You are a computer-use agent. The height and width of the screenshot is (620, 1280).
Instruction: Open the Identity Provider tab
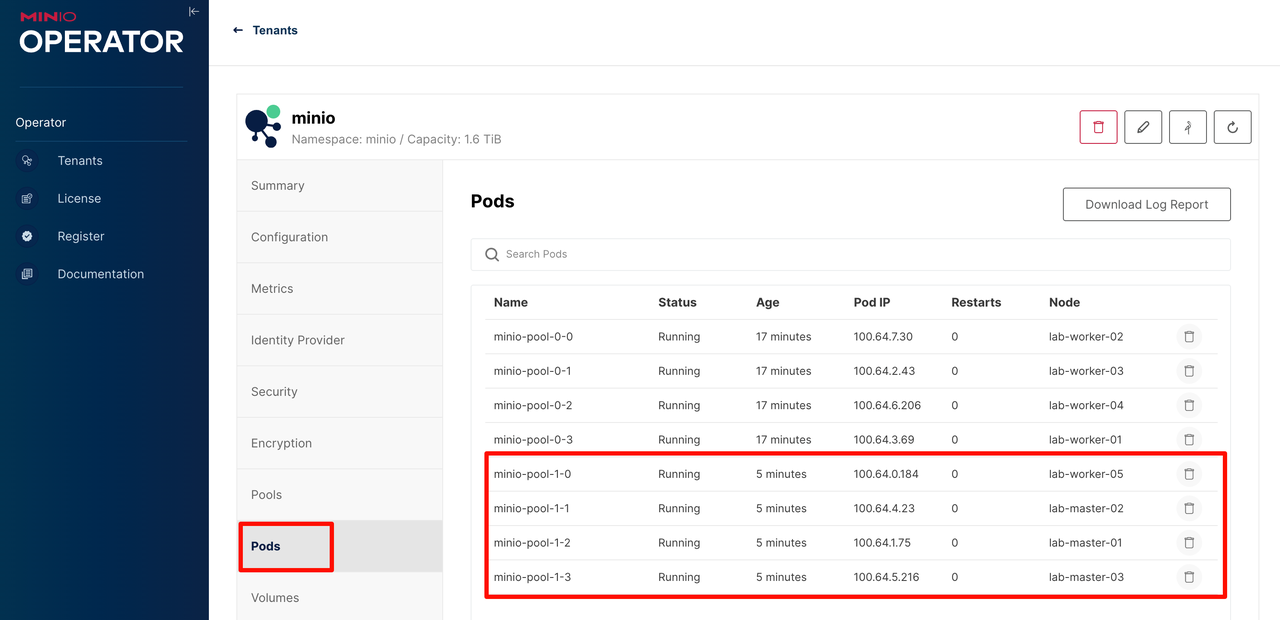(340, 340)
